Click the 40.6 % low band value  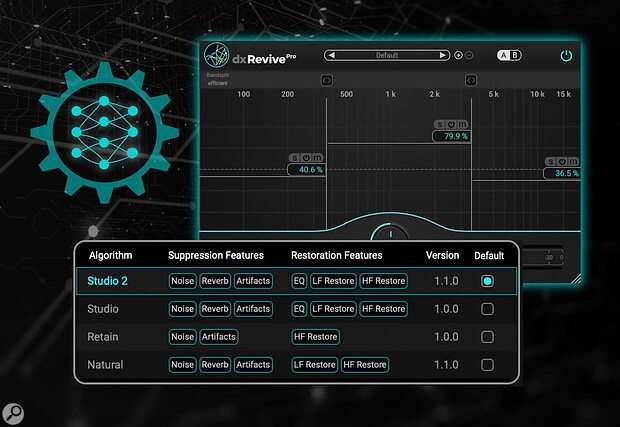306,170
